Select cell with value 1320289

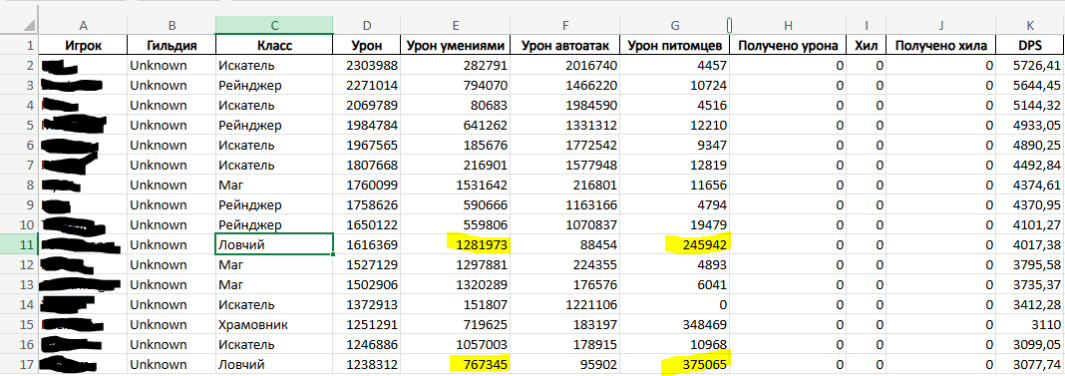[456, 284]
